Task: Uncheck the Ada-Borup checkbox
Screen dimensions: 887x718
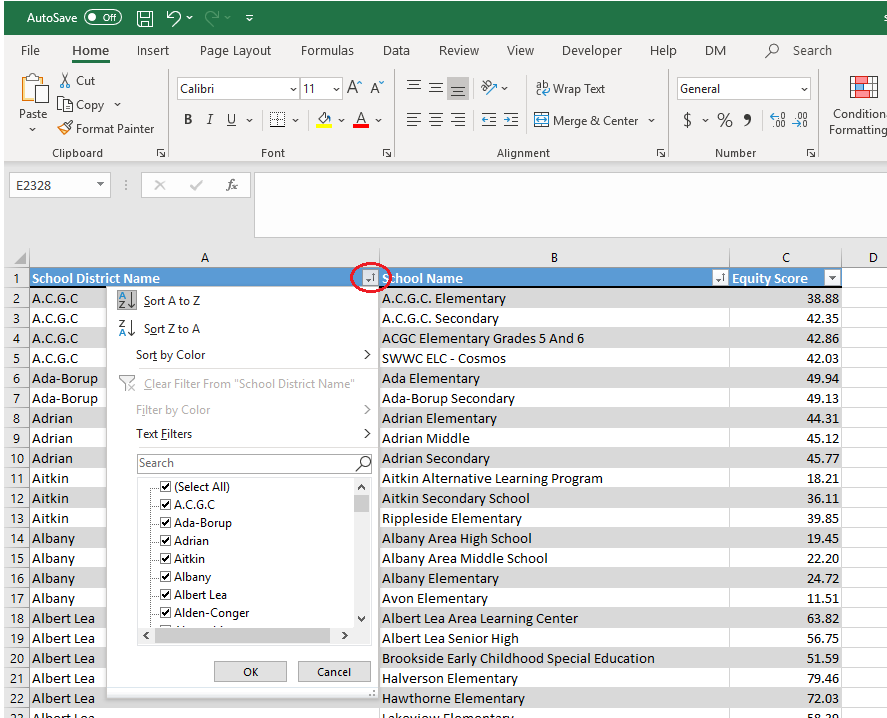Action: click(166, 523)
